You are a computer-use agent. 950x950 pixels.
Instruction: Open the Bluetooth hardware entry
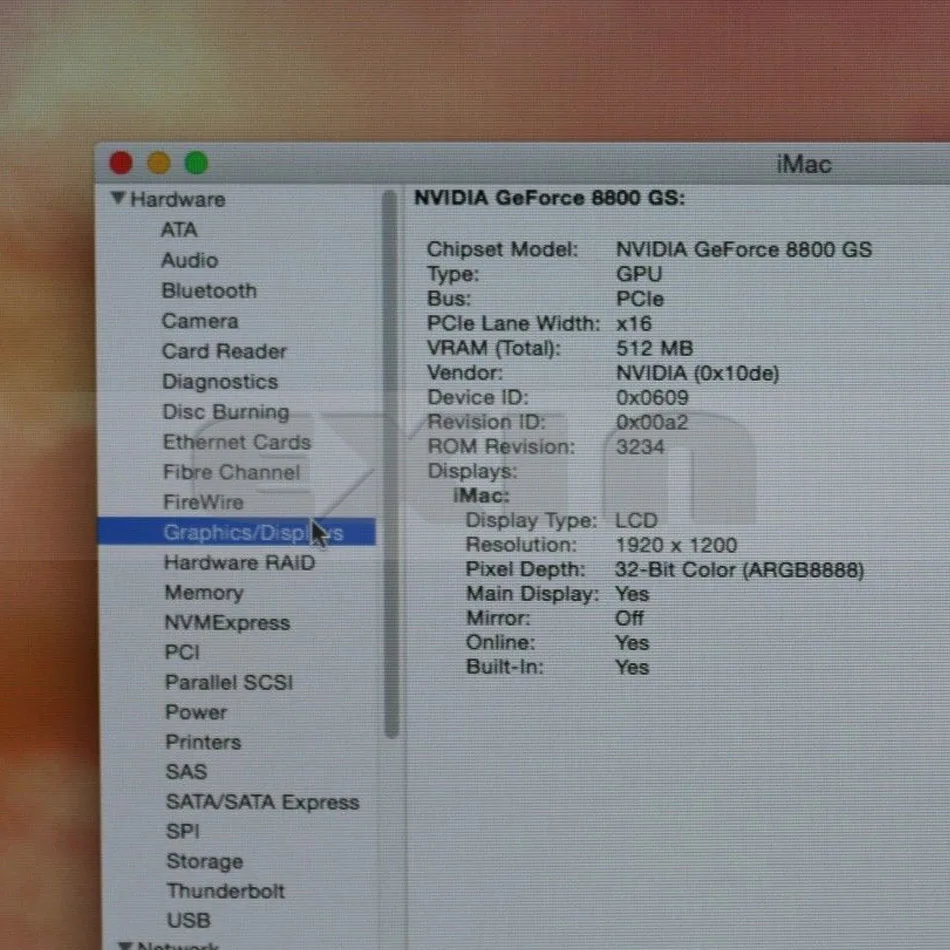coord(209,290)
